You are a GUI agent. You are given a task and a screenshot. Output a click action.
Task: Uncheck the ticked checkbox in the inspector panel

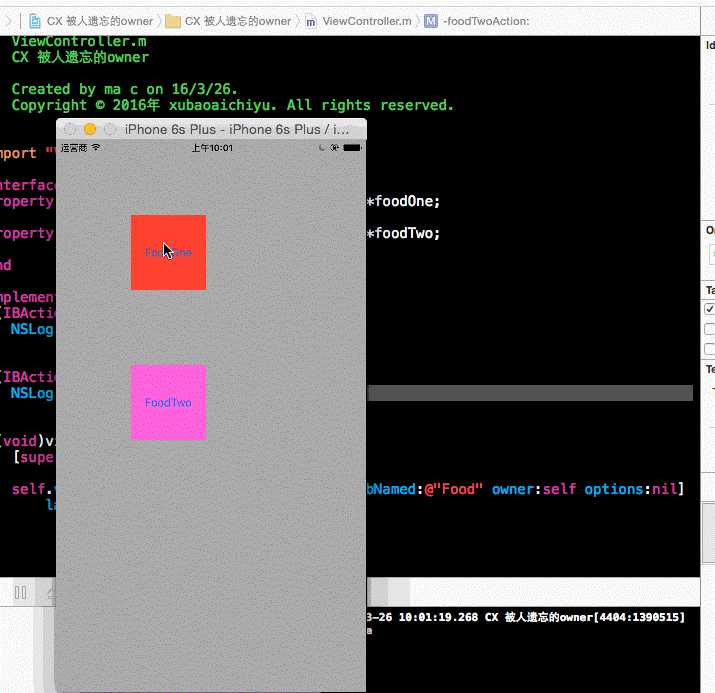tap(709, 309)
